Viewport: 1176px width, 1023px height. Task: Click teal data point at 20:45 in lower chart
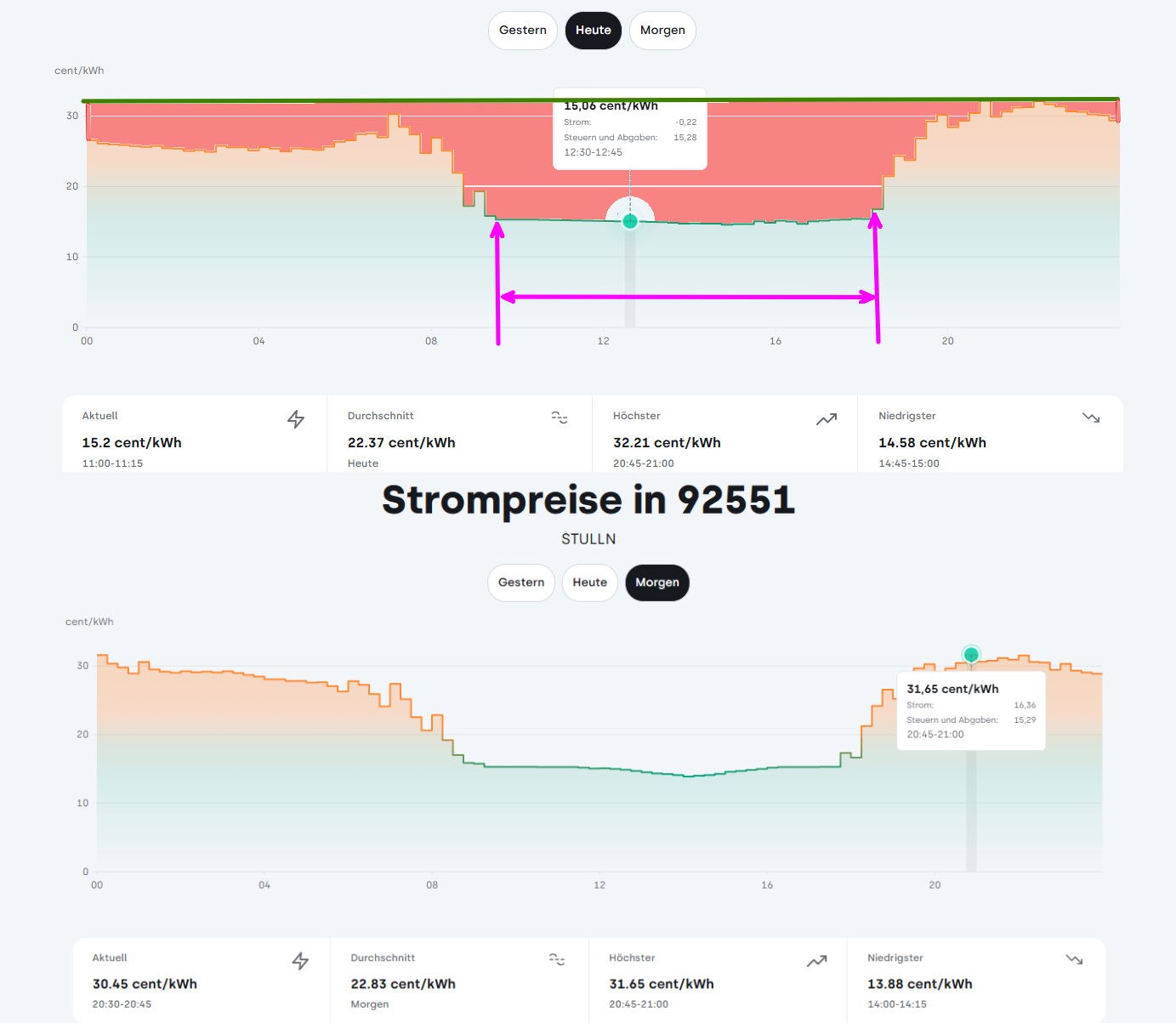point(971,654)
